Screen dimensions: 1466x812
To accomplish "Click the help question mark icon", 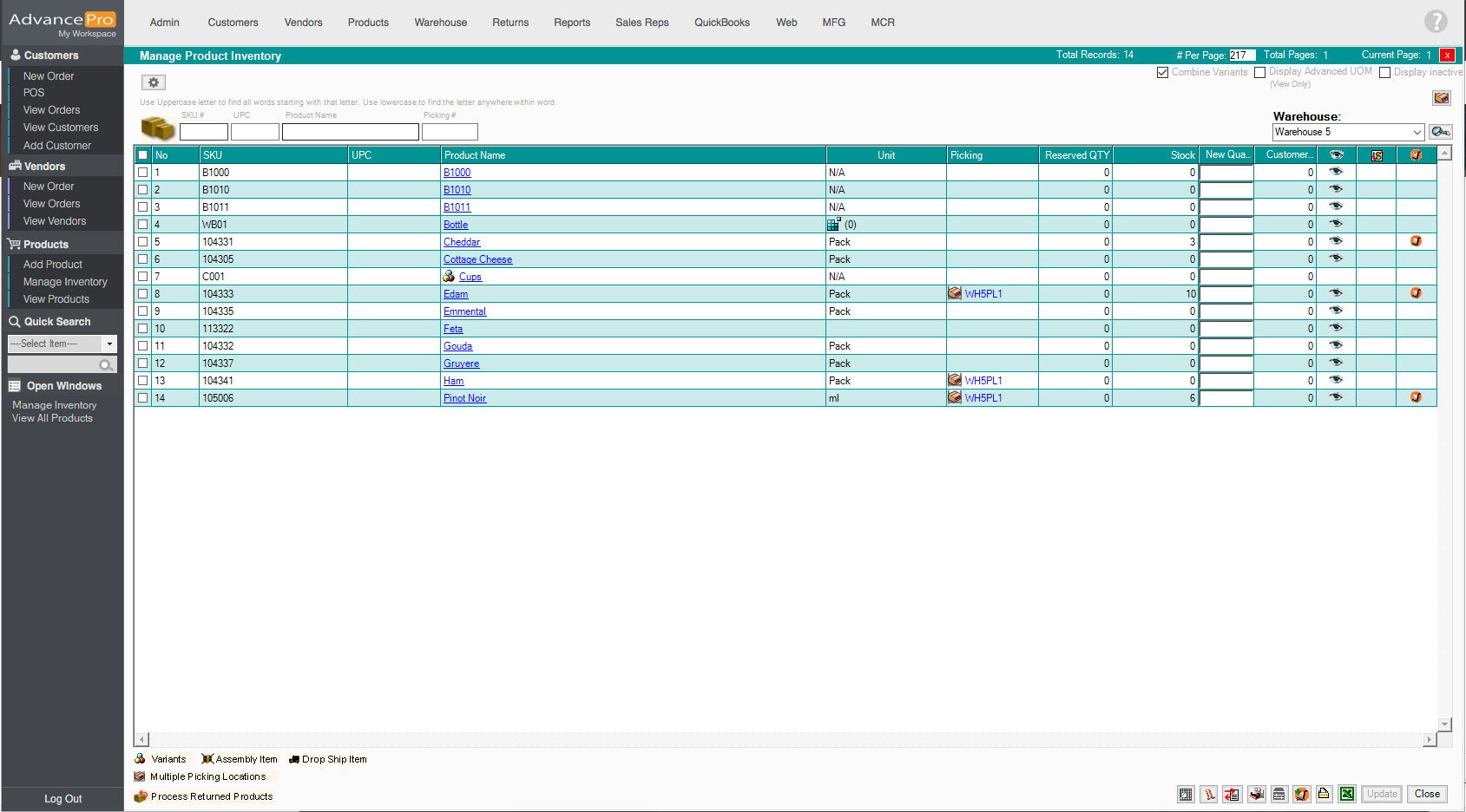I will pos(1436,21).
